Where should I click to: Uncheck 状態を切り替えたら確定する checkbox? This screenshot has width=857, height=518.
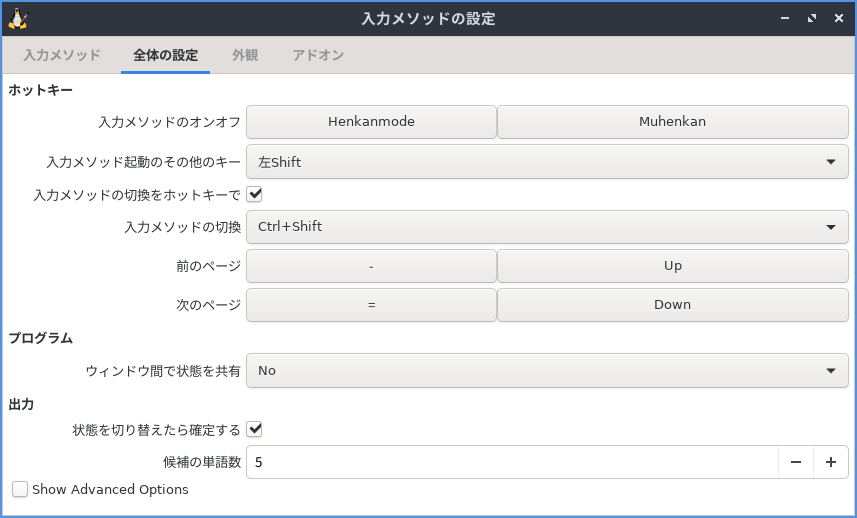[254, 430]
